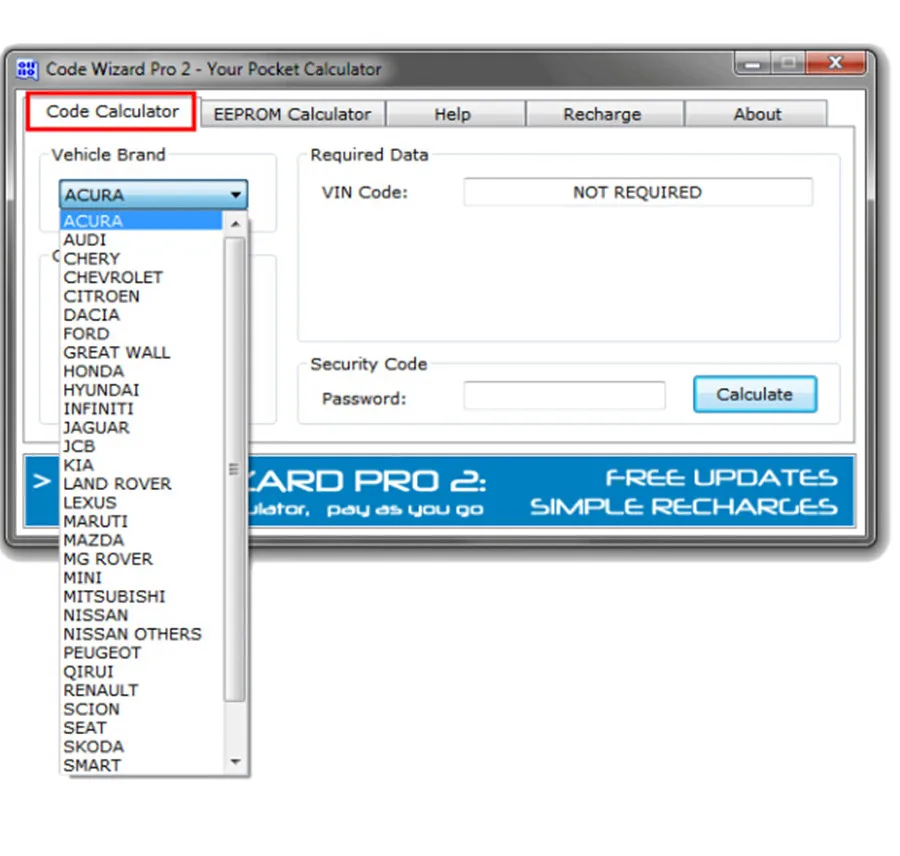900x856 pixels.
Task: Choose RENAULT from the brand list
Action: click(x=142, y=691)
